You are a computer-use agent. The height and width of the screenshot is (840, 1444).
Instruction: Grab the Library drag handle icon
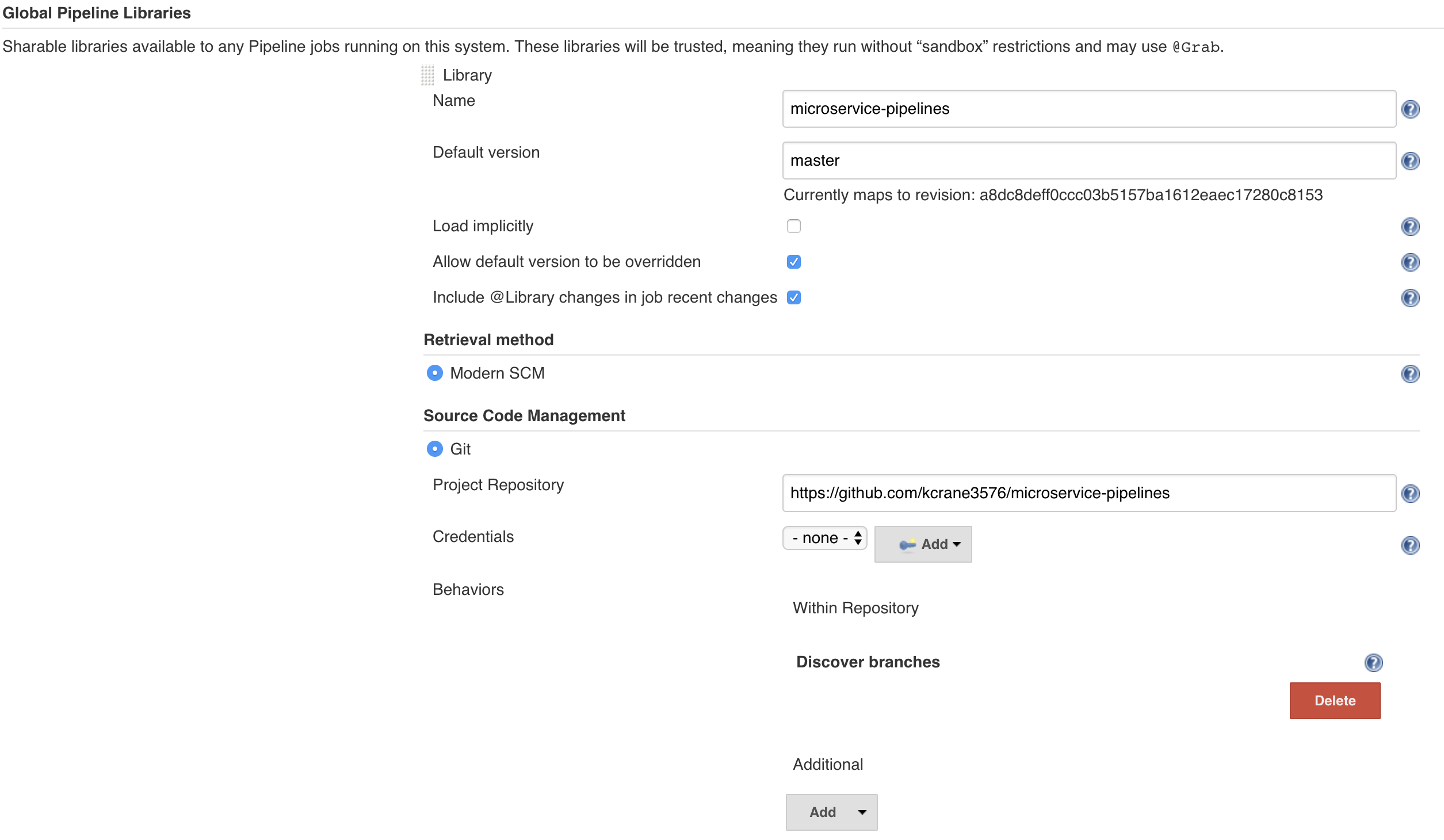point(427,75)
